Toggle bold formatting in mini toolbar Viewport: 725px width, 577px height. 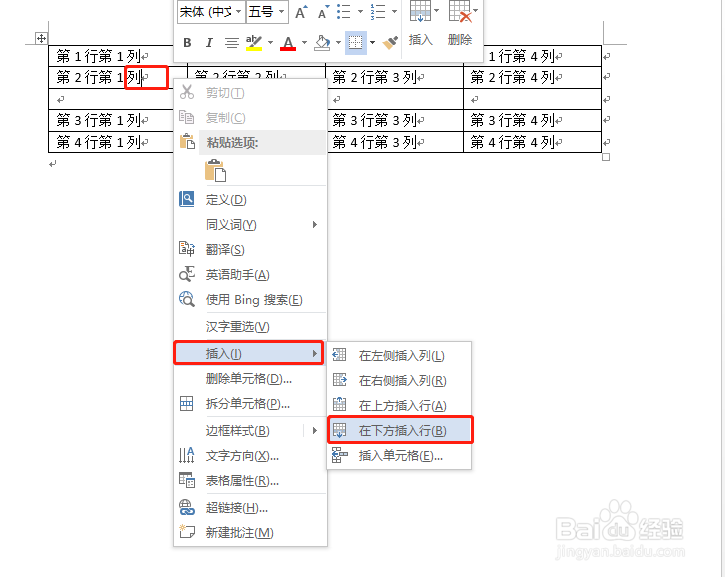187,43
